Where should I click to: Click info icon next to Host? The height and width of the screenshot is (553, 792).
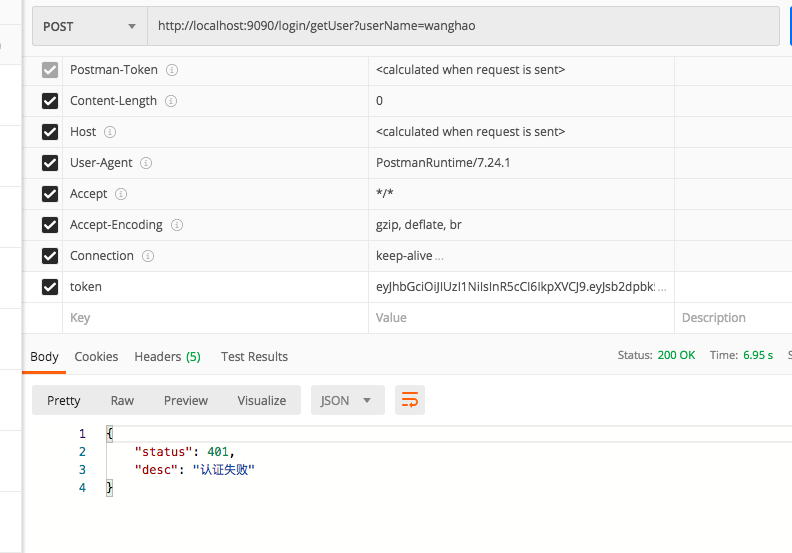pyautogui.click(x=110, y=132)
